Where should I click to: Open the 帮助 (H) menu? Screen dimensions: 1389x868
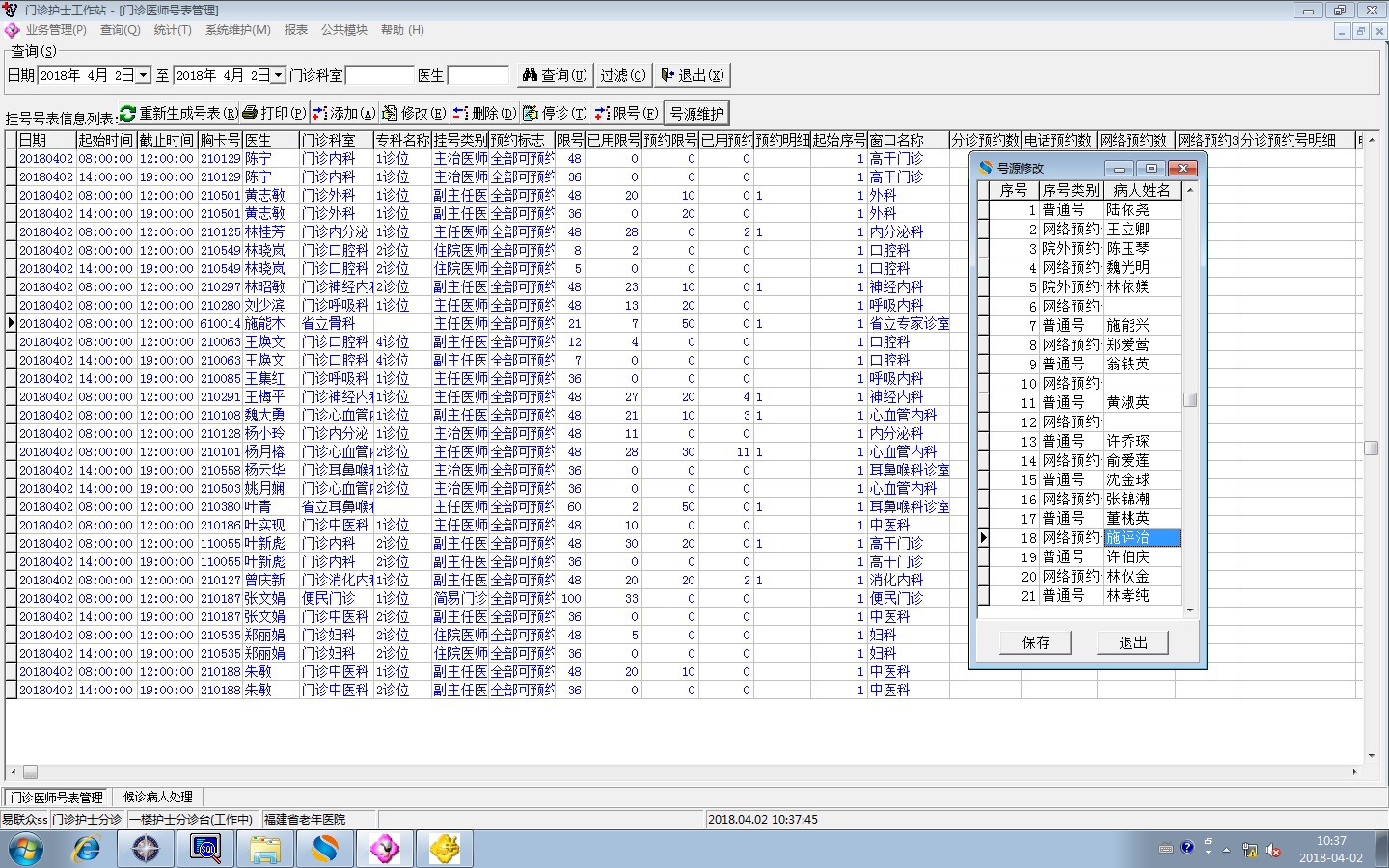point(402,30)
